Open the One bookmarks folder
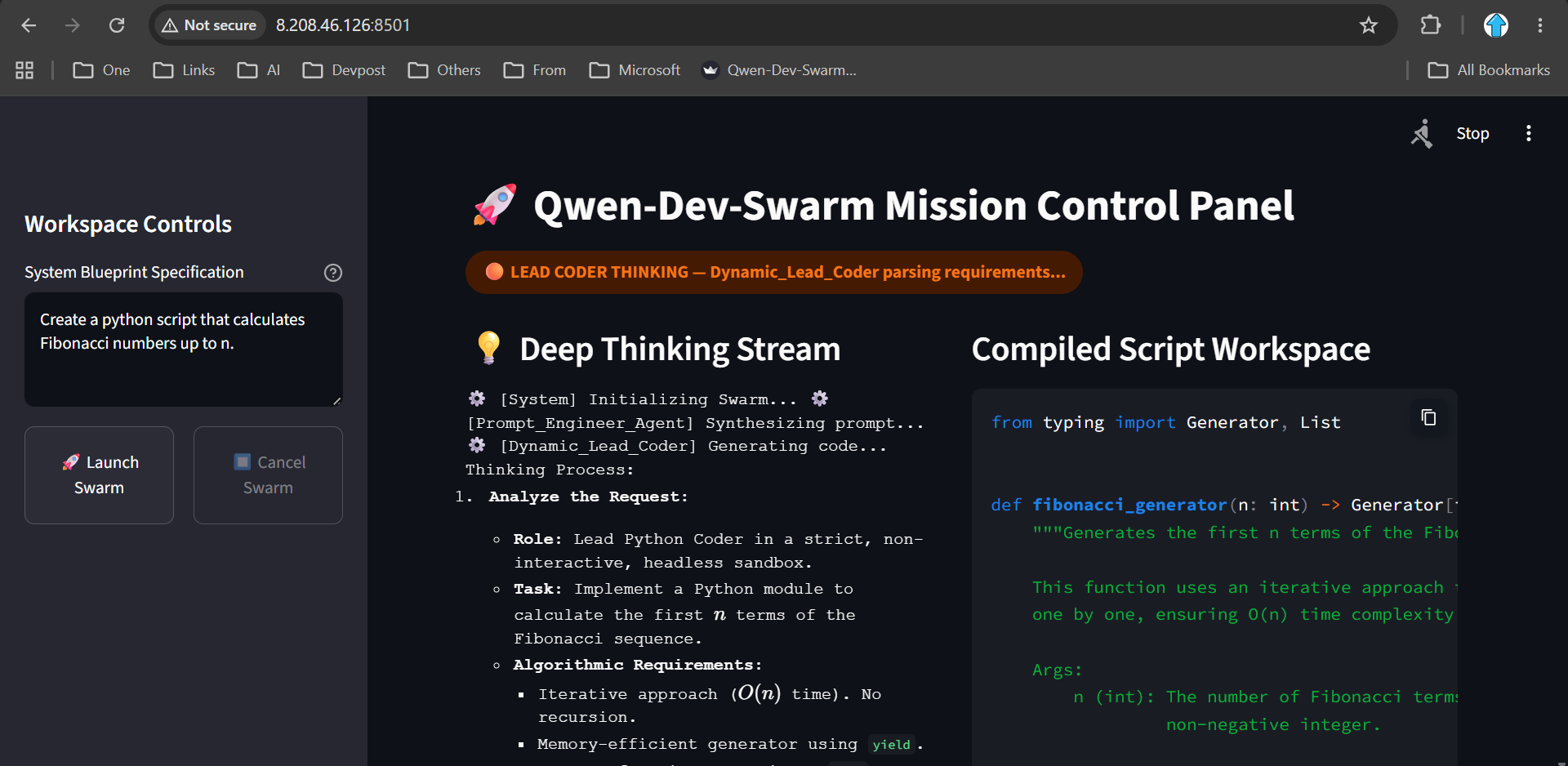This screenshot has height=766, width=1568. [101, 70]
